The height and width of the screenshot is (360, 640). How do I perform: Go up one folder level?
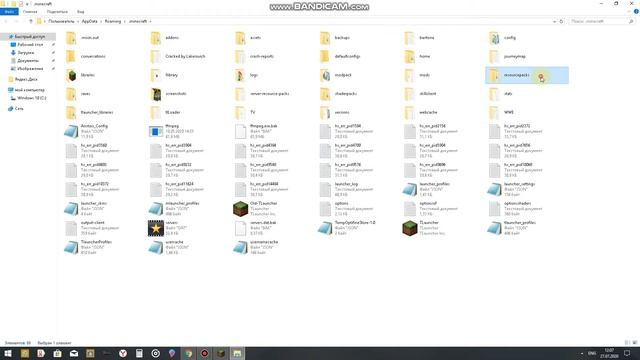31,21
